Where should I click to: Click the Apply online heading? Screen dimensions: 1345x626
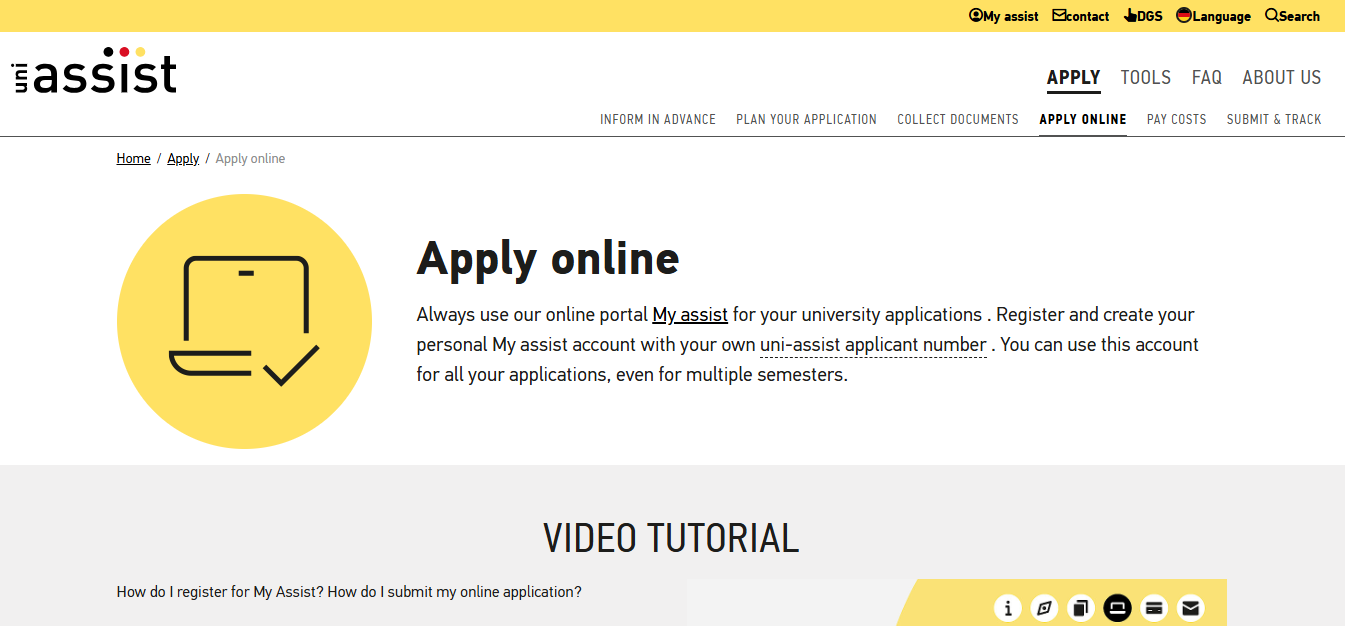tap(548, 258)
